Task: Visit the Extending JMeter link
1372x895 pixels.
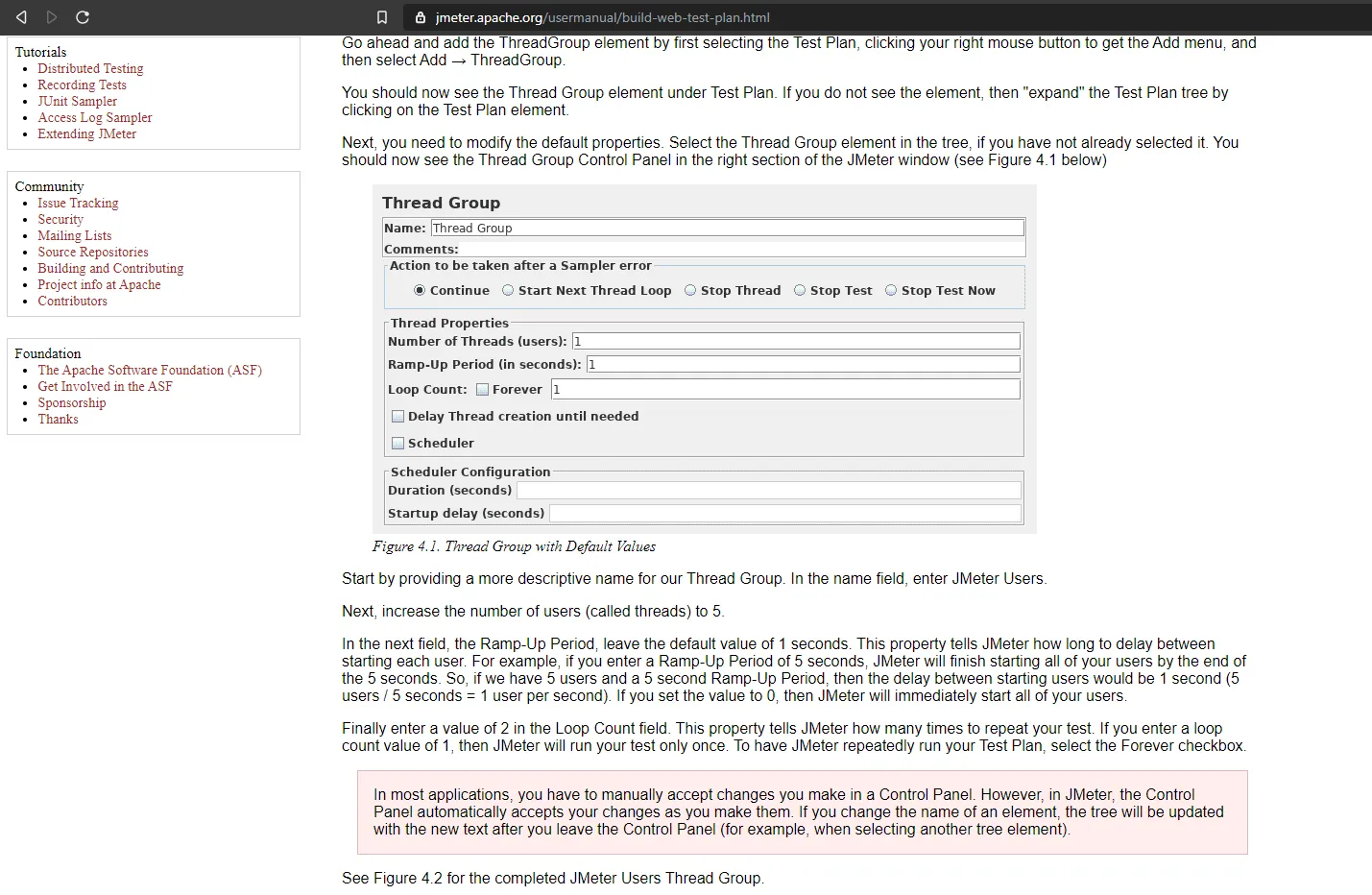Action: [x=86, y=133]
